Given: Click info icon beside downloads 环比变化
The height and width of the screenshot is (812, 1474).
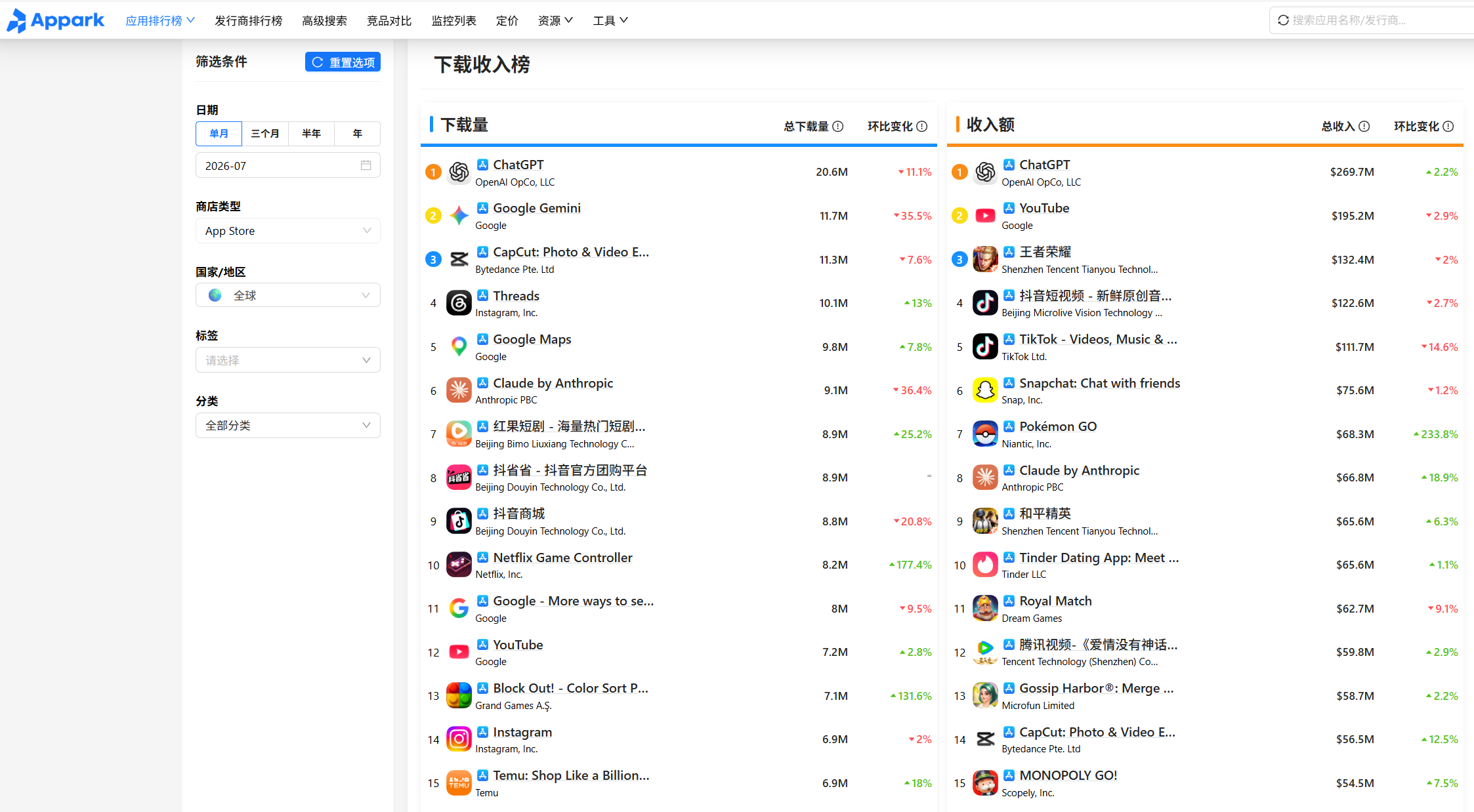Looking at the screenshot, I should pos(922,127).
